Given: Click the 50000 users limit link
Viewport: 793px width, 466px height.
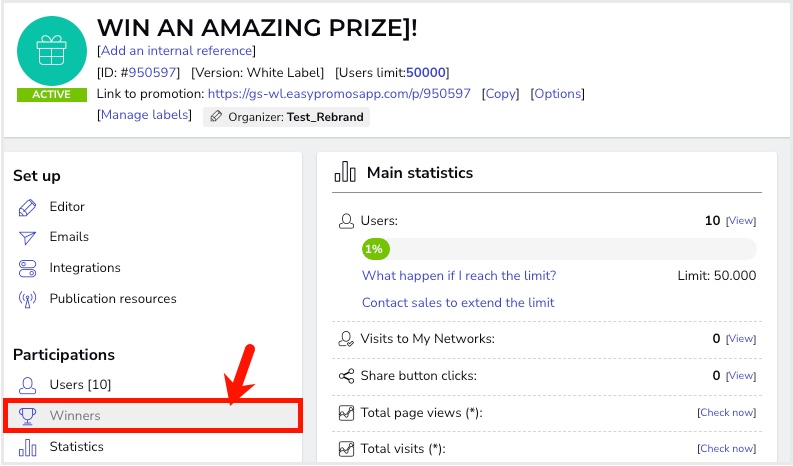Looking at the screenshot, I should [426, 72].
